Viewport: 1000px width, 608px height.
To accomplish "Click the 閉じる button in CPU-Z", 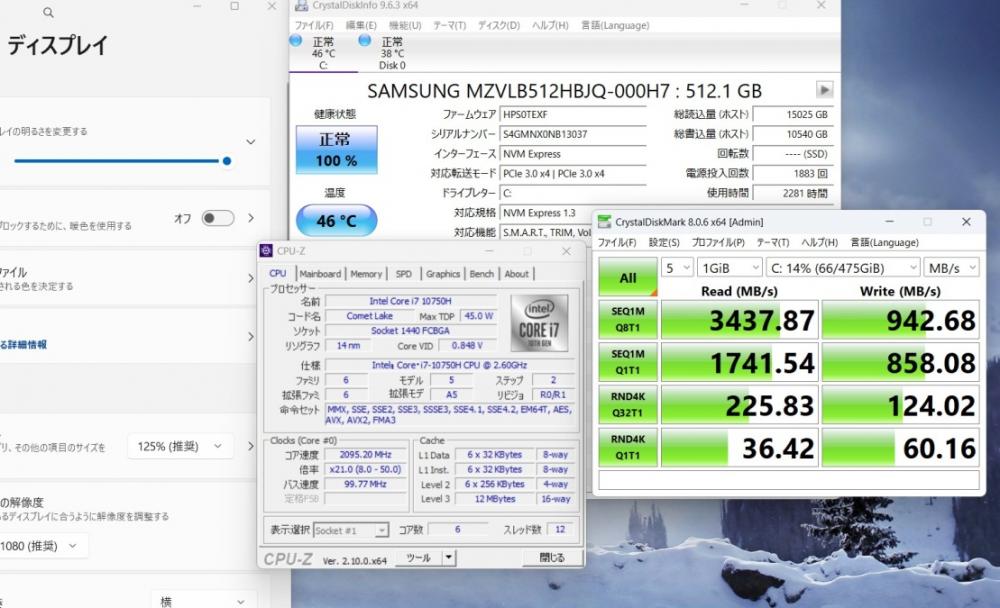I will pos(552,558).
